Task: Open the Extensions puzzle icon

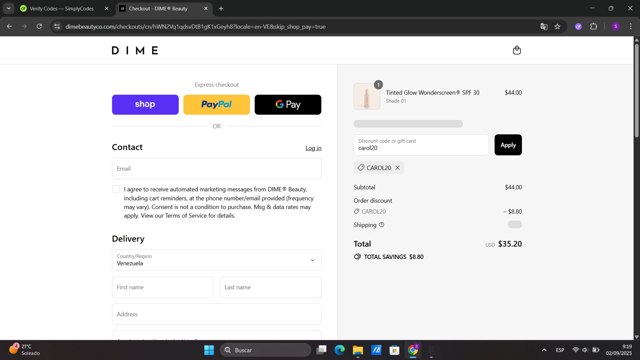Action: (593, 27)
